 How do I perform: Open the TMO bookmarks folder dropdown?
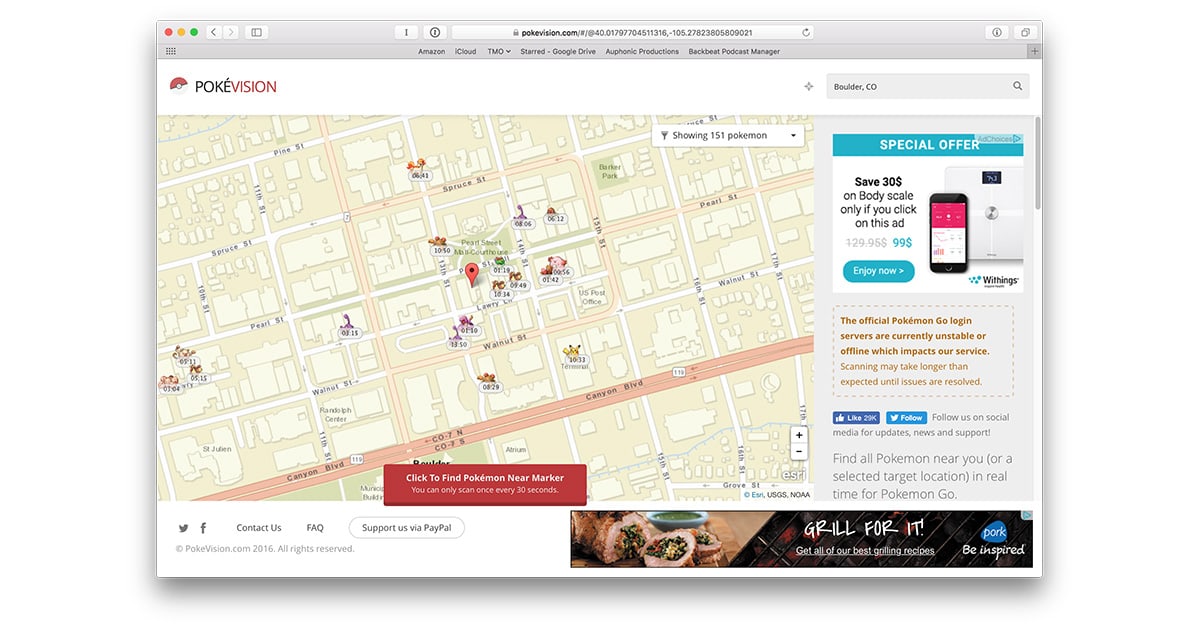(498, 51)
